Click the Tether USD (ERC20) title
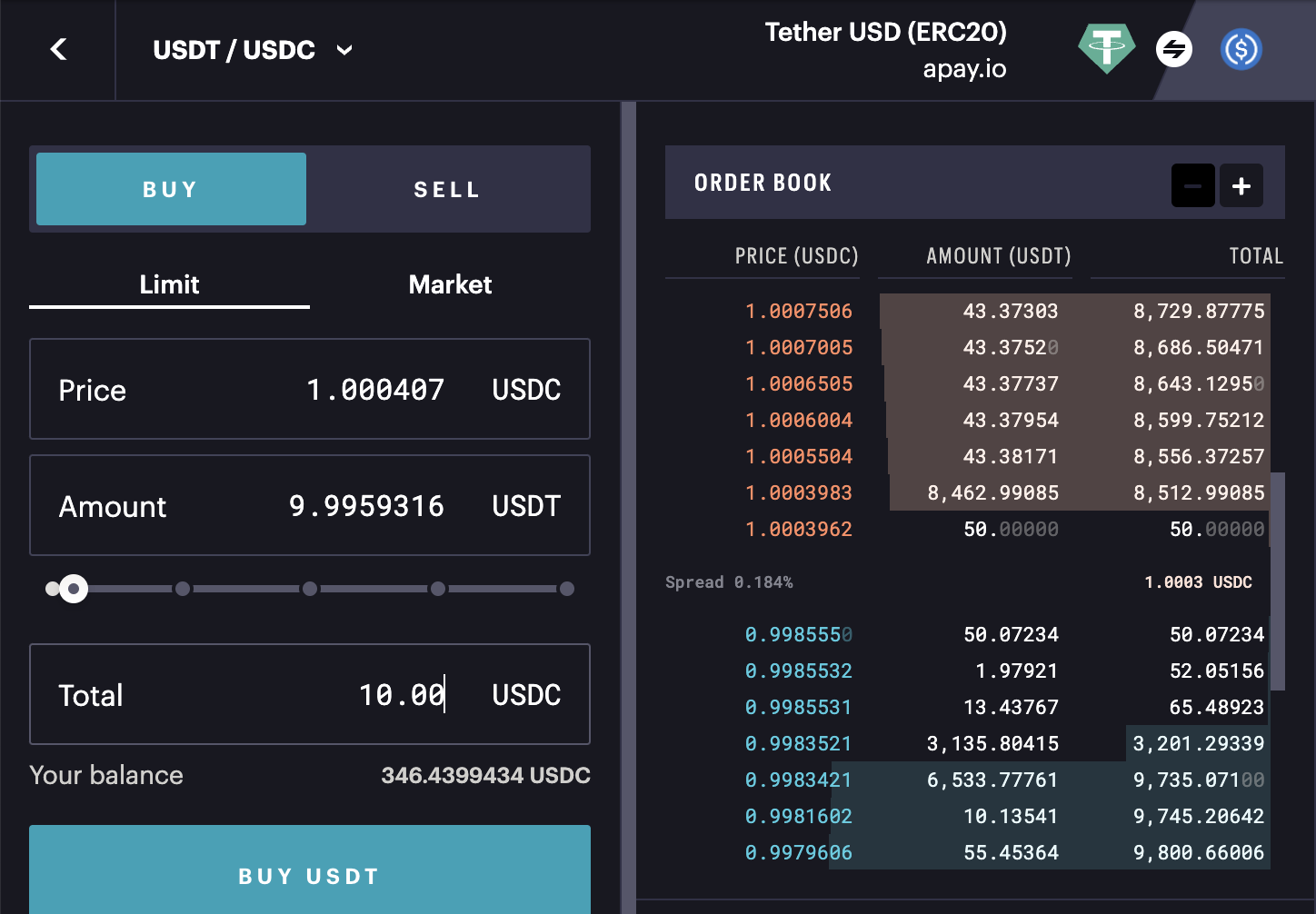The image size is (1316, 914). tap(885, 32)
